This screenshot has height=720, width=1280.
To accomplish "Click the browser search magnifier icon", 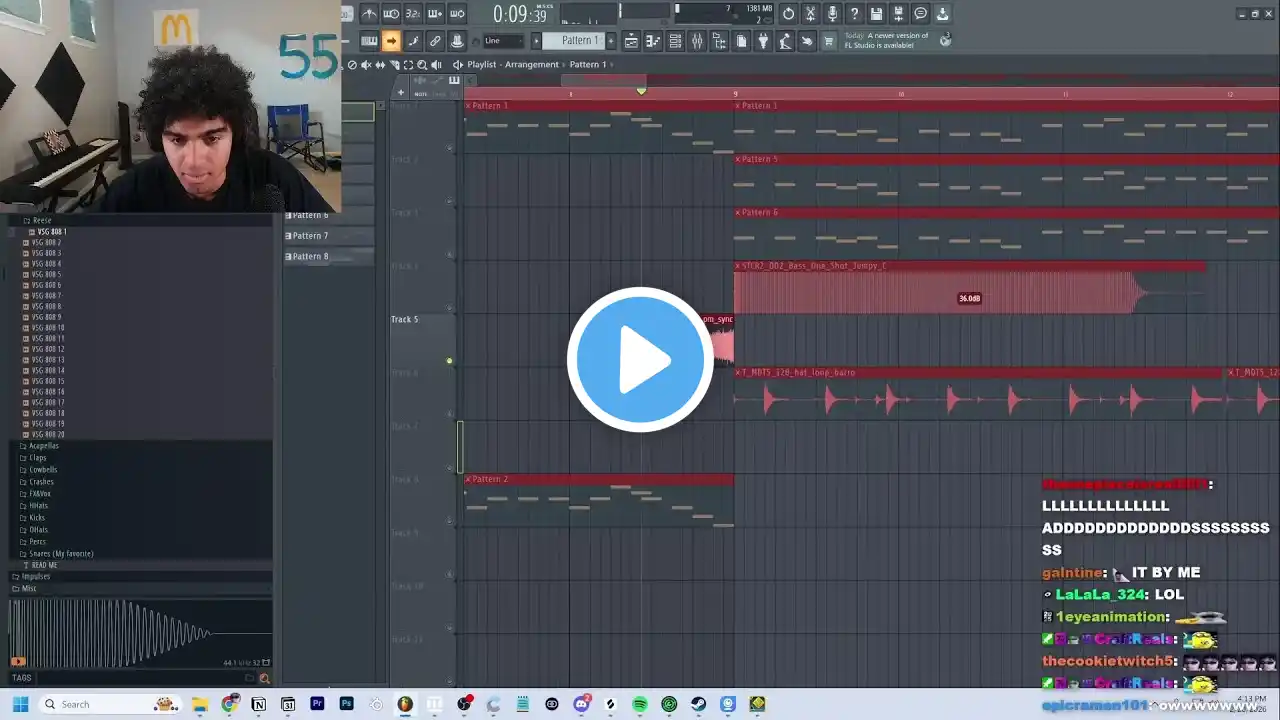I will [x=264, y=678].
